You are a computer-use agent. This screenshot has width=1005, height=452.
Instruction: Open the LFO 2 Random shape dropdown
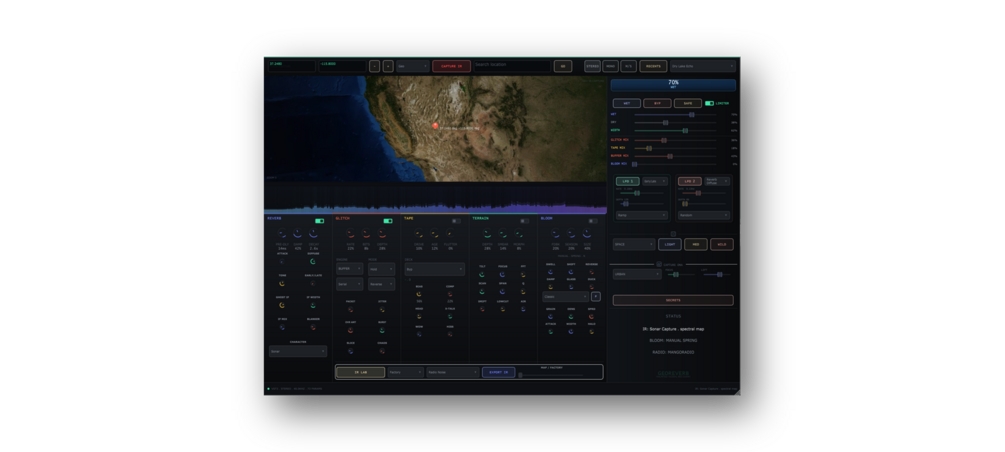point(704,215)
